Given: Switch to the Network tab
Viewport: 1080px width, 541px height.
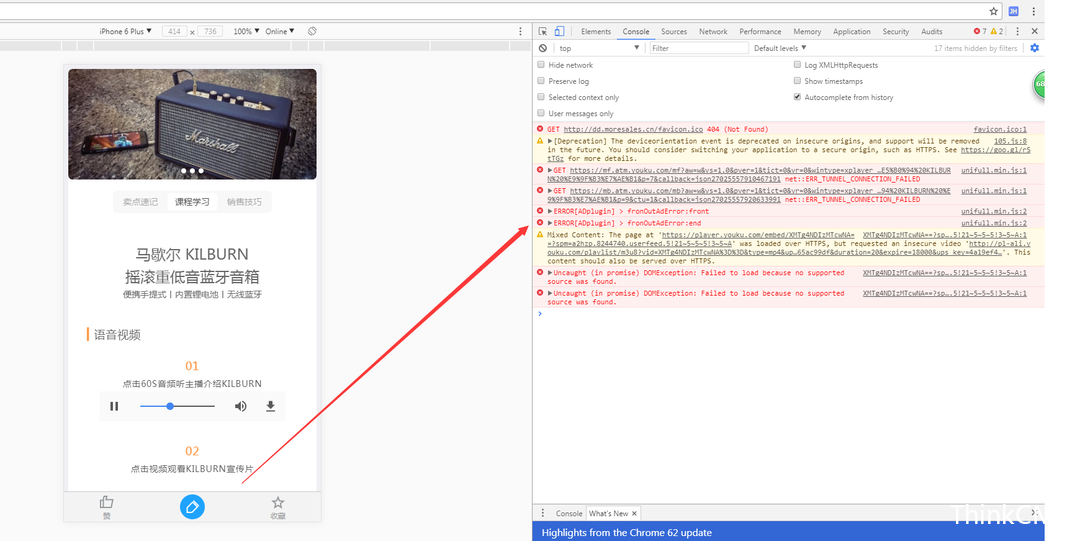Looking at the screenshot, I should tap(713, 32).
